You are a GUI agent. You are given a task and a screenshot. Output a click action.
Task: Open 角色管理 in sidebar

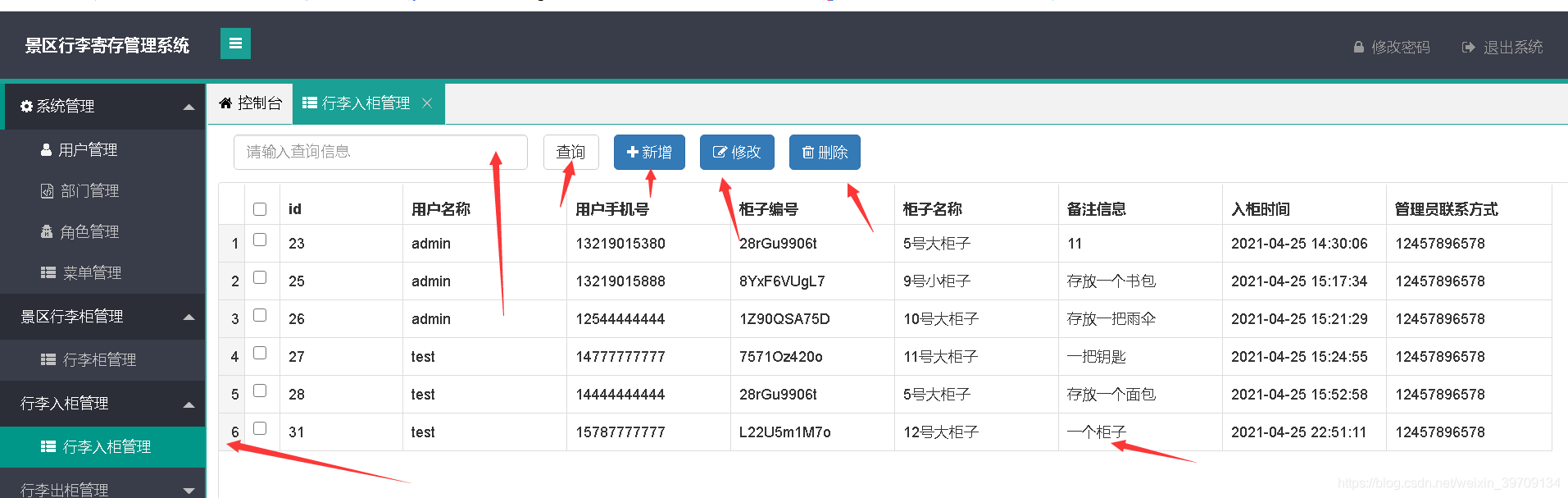click(102, 232)
